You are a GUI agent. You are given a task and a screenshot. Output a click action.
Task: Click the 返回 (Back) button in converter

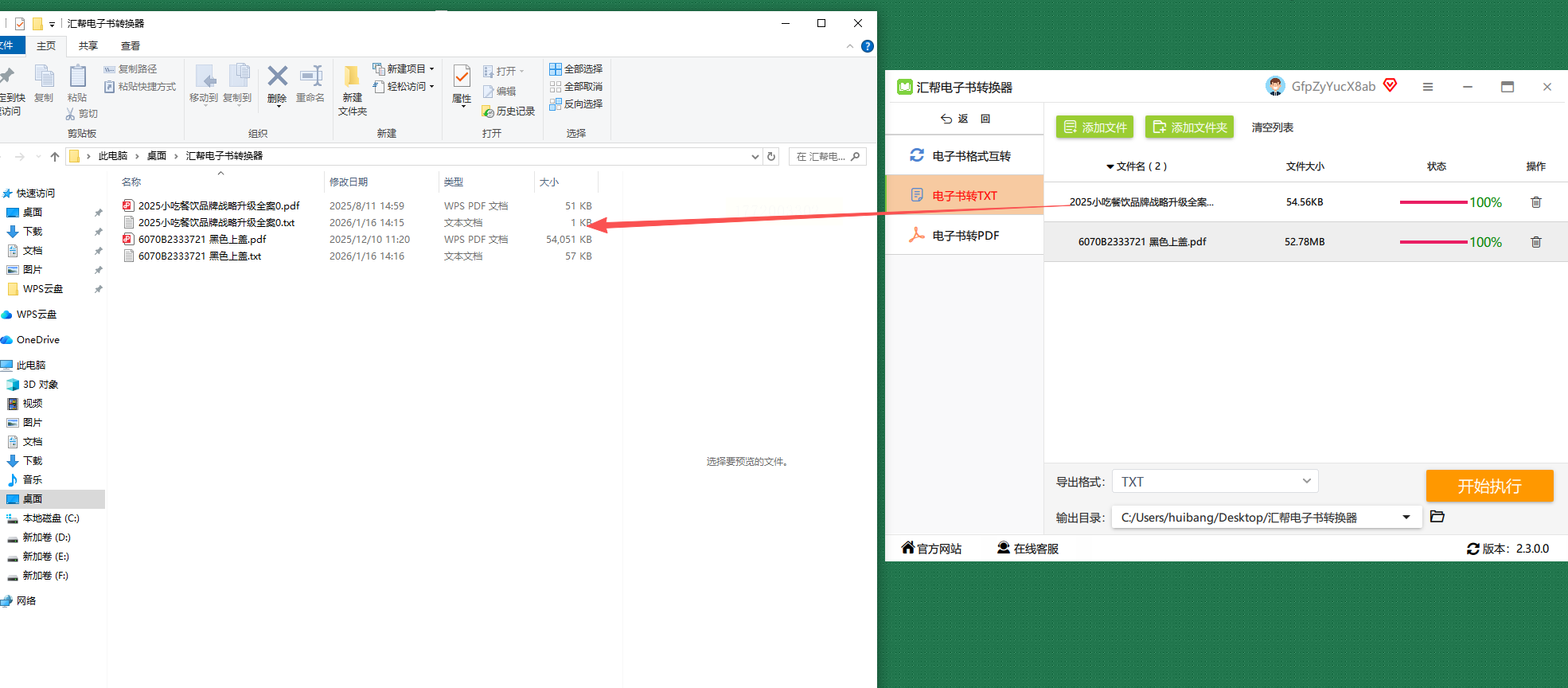click(965, 119)
